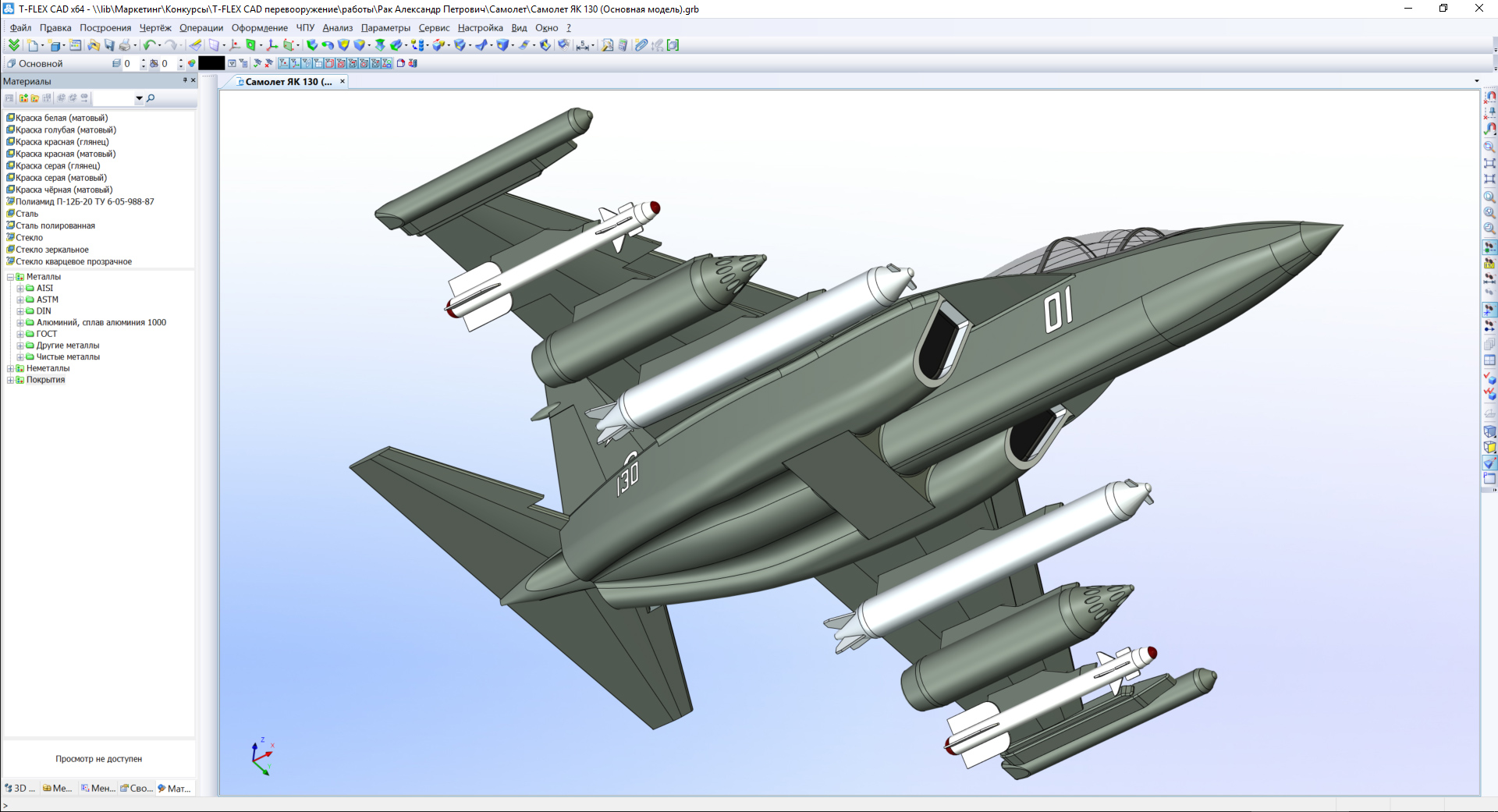
Task: Click the 3D coordinate system icon
Action: point(272,45)
